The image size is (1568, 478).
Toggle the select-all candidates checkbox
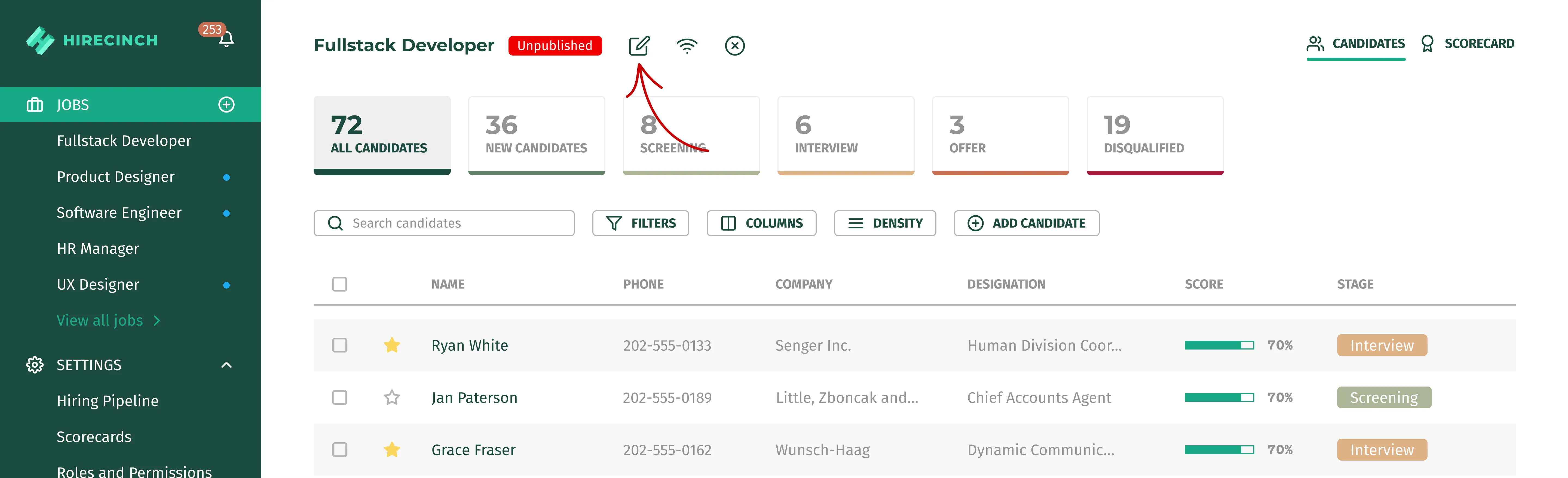point(340,284)
